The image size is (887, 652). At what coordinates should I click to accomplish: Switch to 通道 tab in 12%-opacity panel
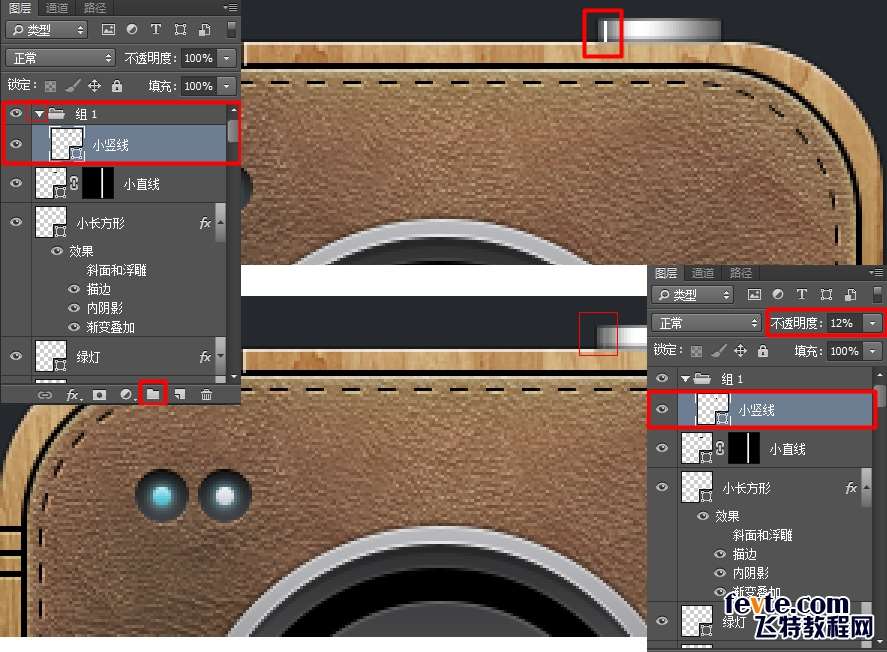(703, 273)
